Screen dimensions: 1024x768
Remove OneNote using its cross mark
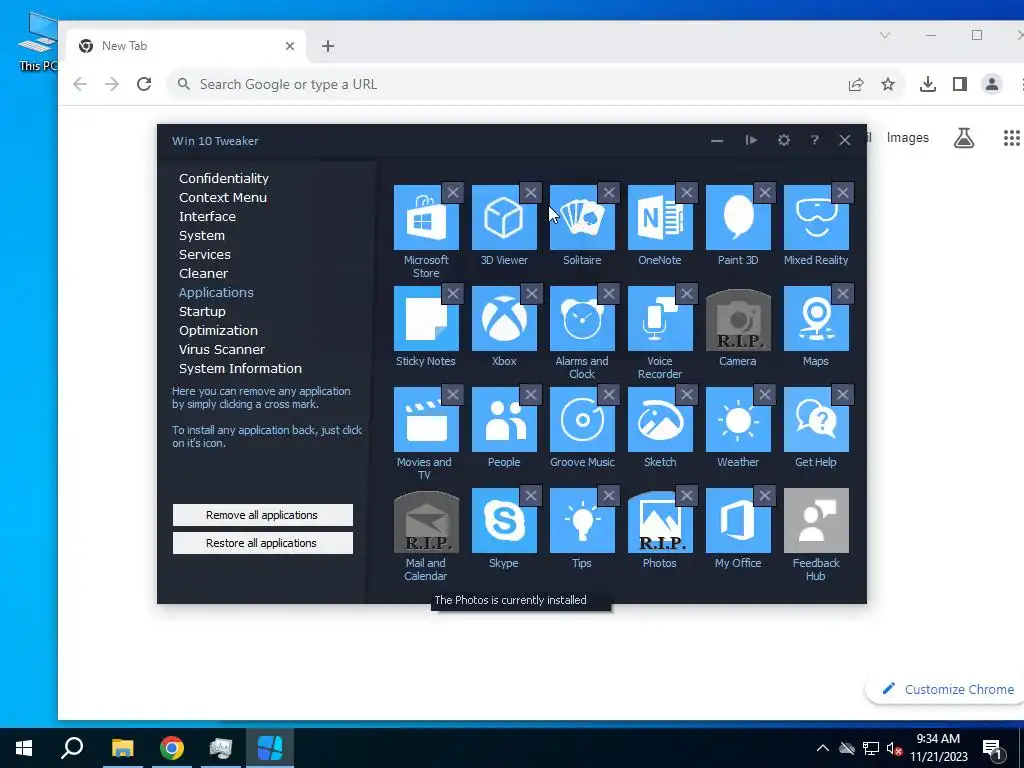tap(686, 193)
